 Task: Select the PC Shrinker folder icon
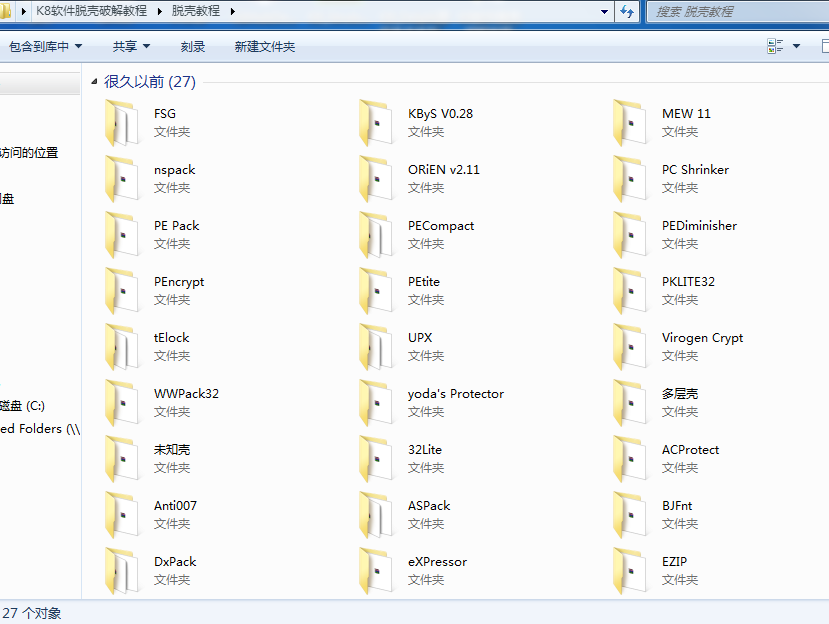(x=630, y=179)
